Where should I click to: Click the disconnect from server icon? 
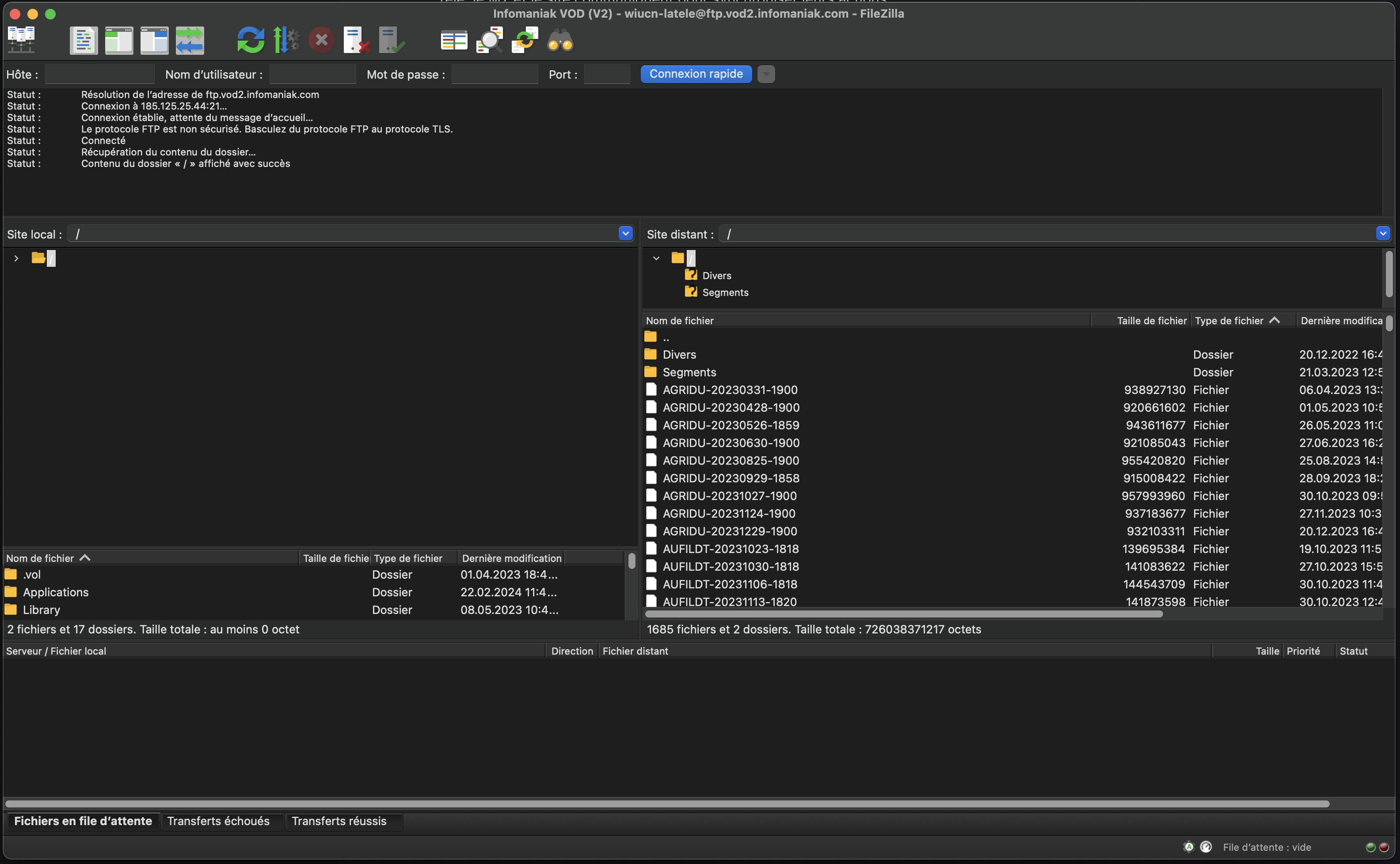[356, 41]
